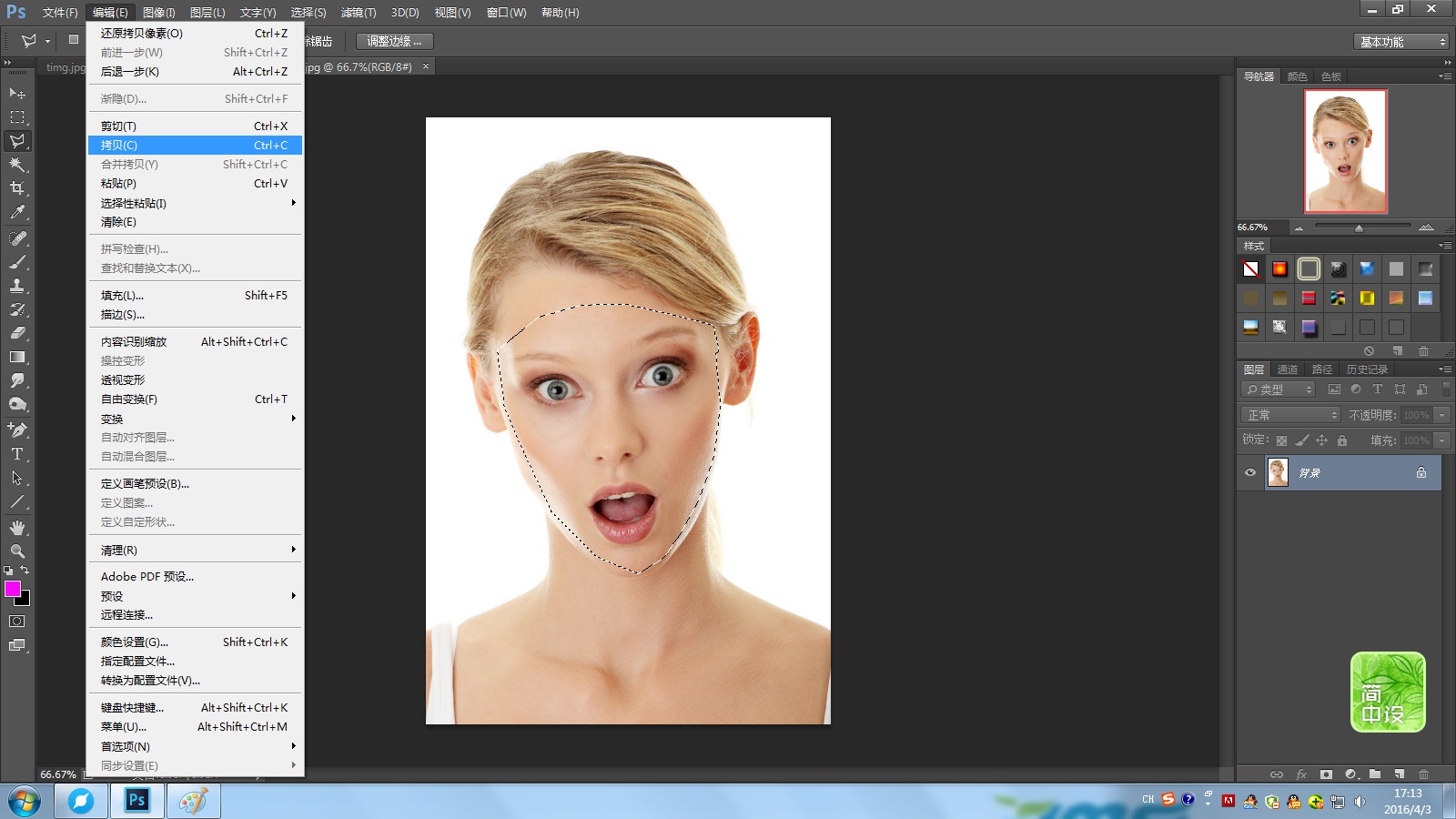Screen dimensions: 1456x819
Task: Change the screen mode icon
Action: [x=17, y=645]
